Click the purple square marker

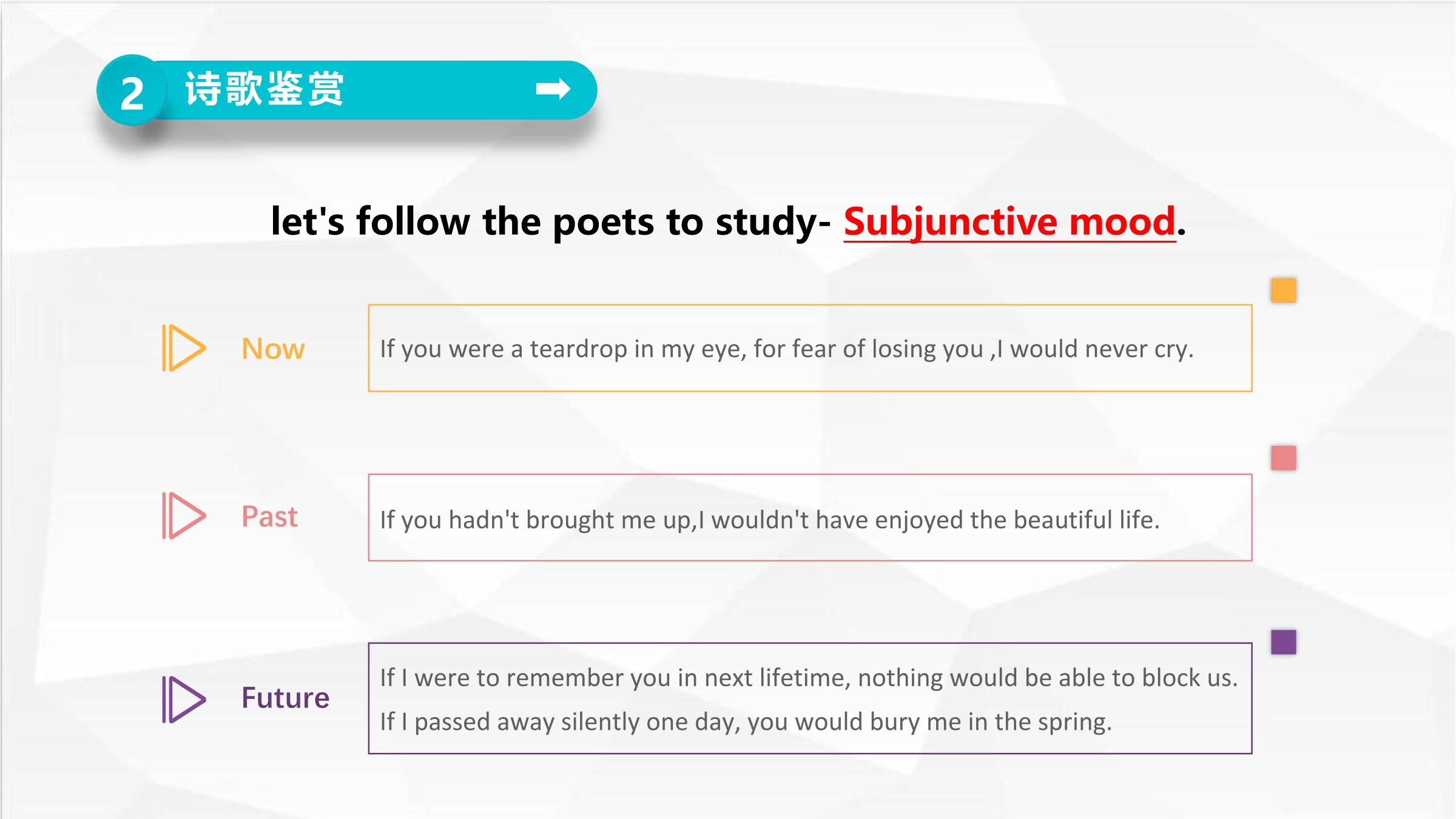[x=1284, y=642]
